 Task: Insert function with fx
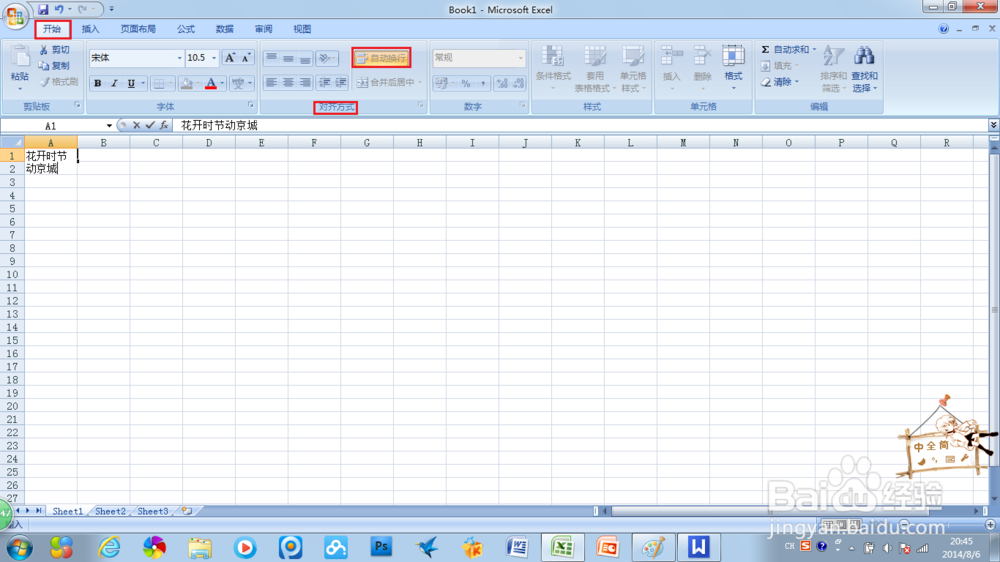coord(164,126)
